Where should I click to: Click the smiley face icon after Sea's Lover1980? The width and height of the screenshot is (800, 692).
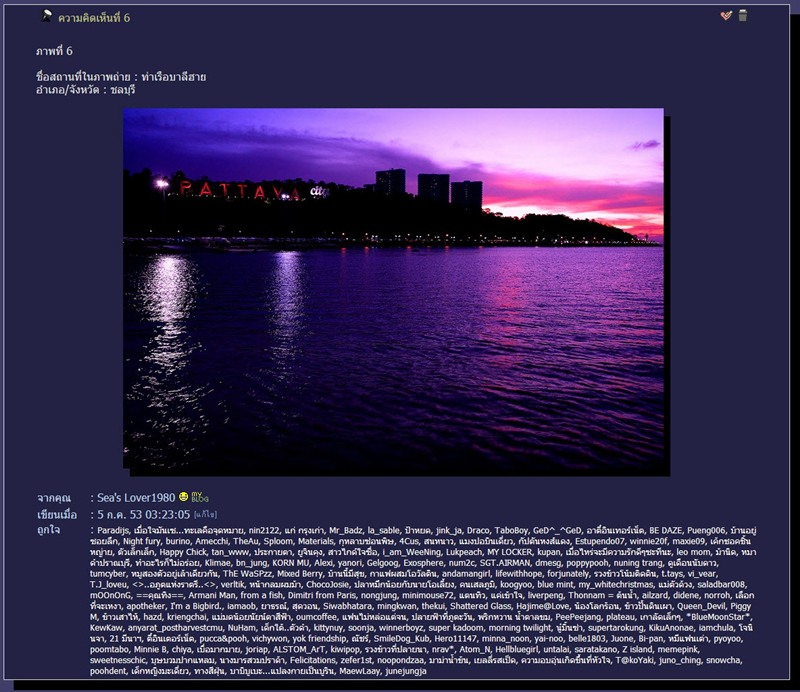tap(184, 497)
